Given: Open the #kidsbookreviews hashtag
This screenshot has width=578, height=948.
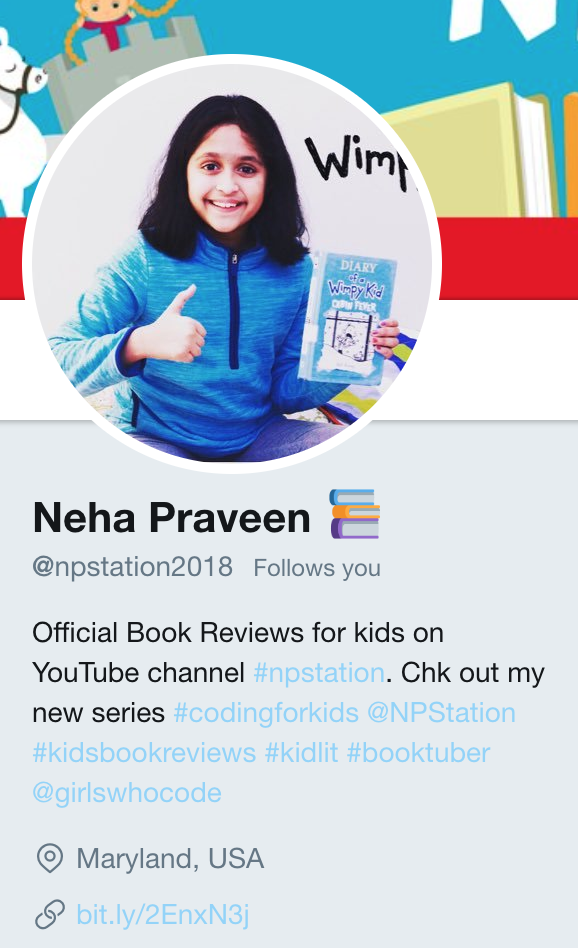Looking at the screenshot, I should point(144,753).
